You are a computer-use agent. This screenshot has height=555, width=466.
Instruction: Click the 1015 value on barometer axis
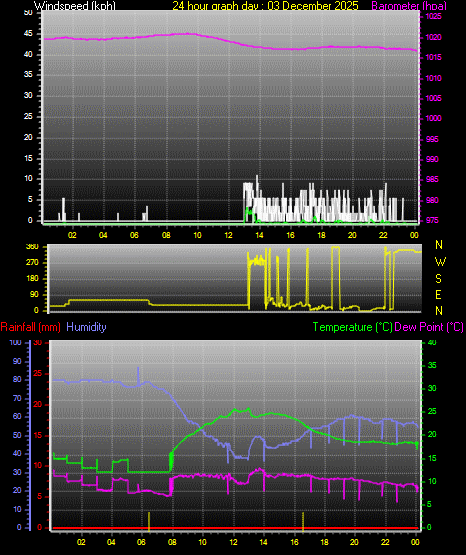(433, 57)
